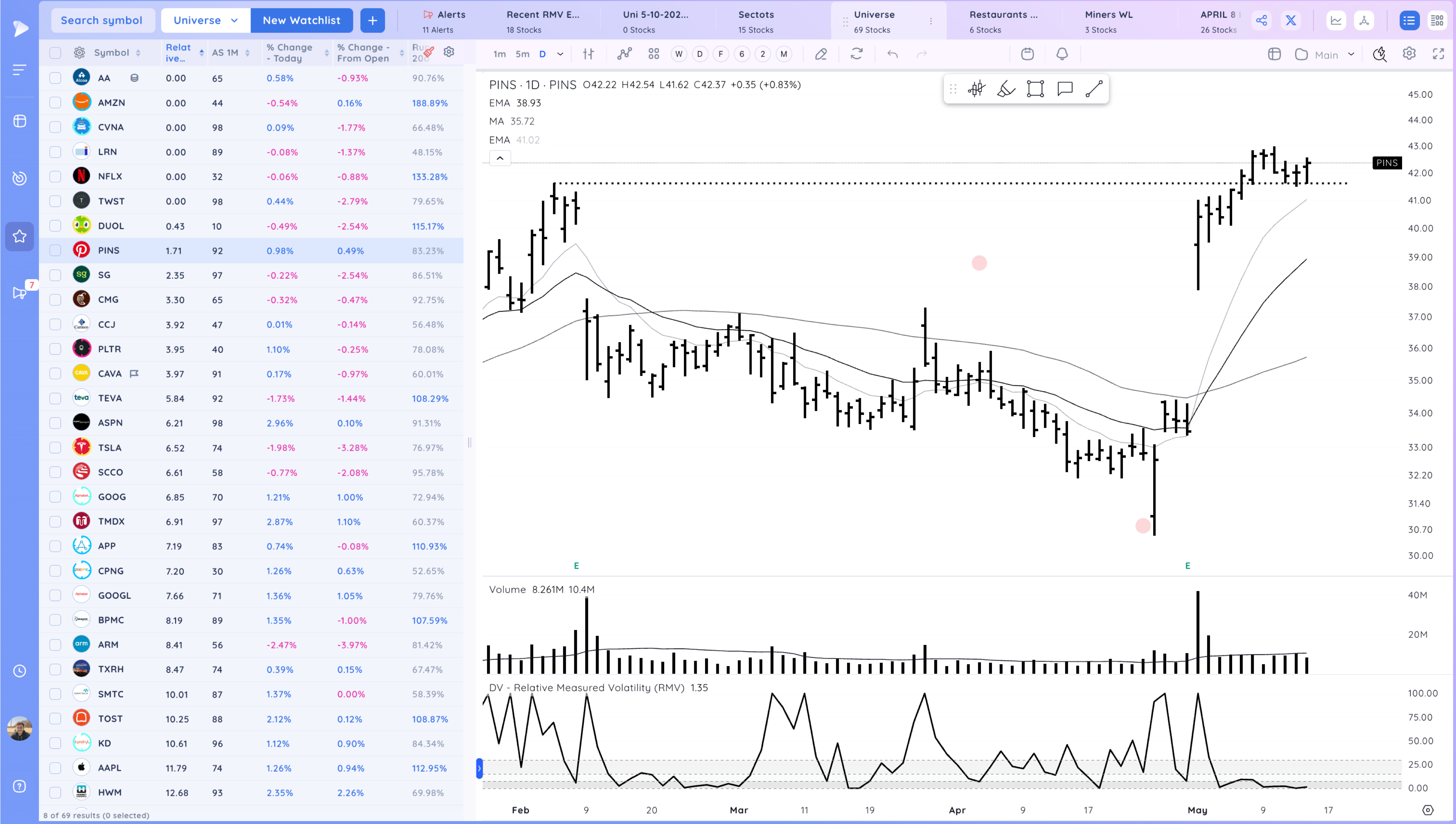Select the comment callout drawing tool
Image resolution: width=1456 pixels, height=824 pixels.
click(x=1065, y=89)
